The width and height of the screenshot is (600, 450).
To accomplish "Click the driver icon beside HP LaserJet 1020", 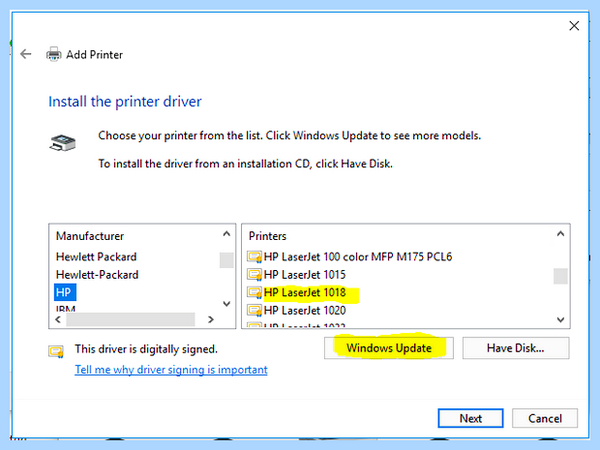I will pyautogui.click(x=254, y=310).
